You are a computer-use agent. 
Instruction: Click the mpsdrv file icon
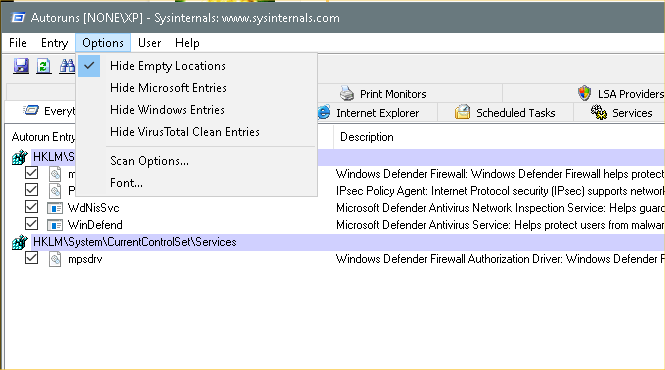pyautogui.click(x=55, y=259)
